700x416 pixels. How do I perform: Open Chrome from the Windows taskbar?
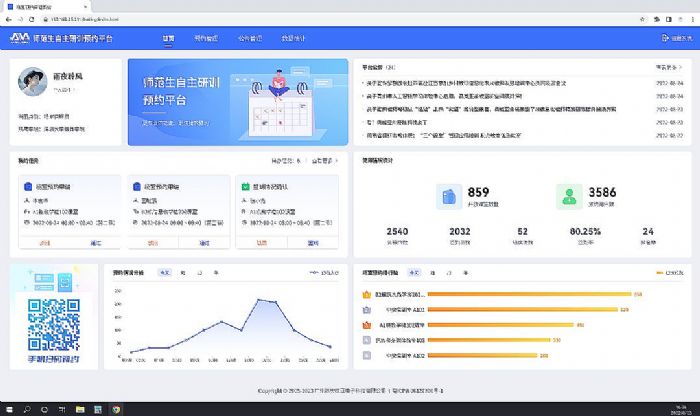(116, 408)
